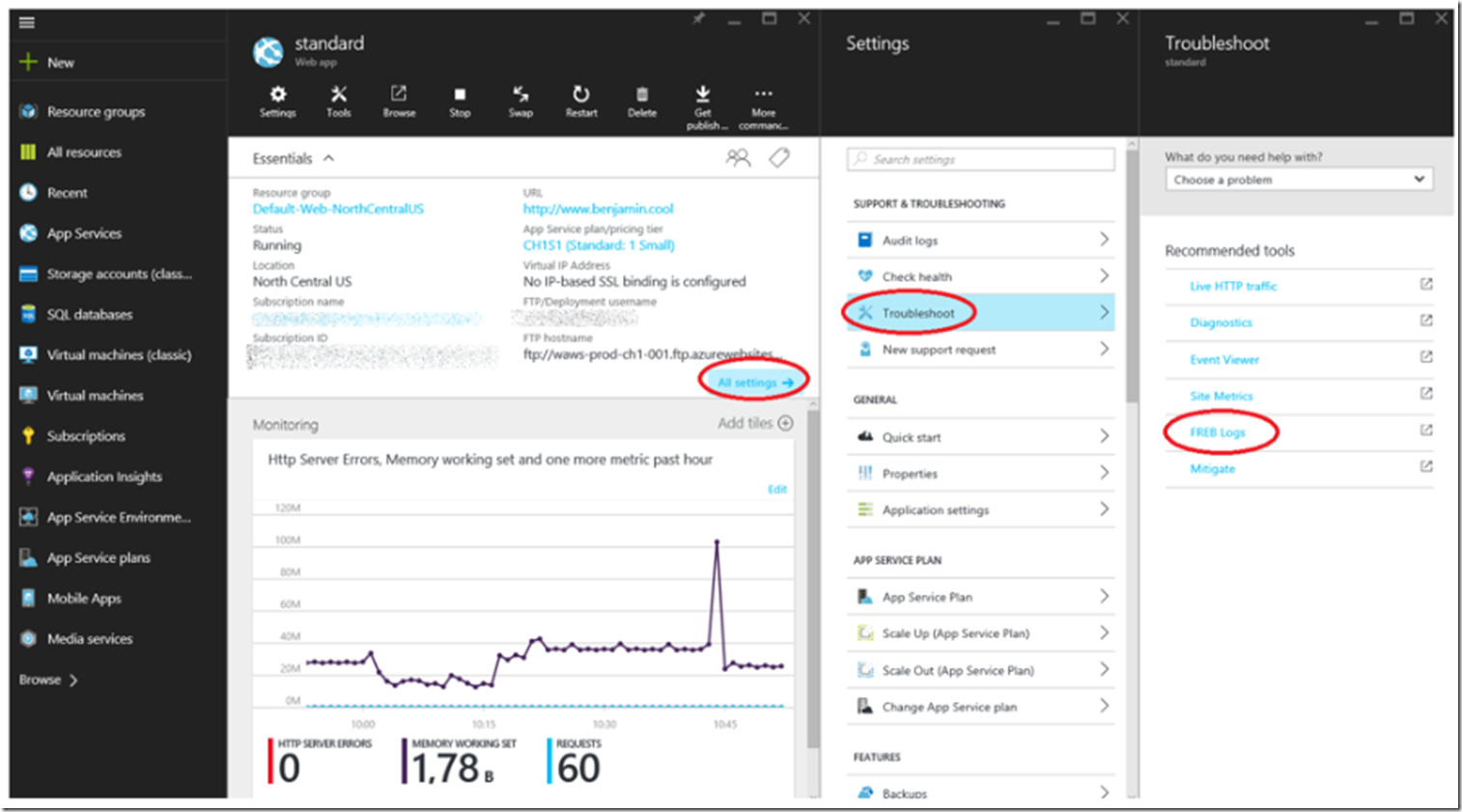Click the users icon in Essentials

point(738,157)
